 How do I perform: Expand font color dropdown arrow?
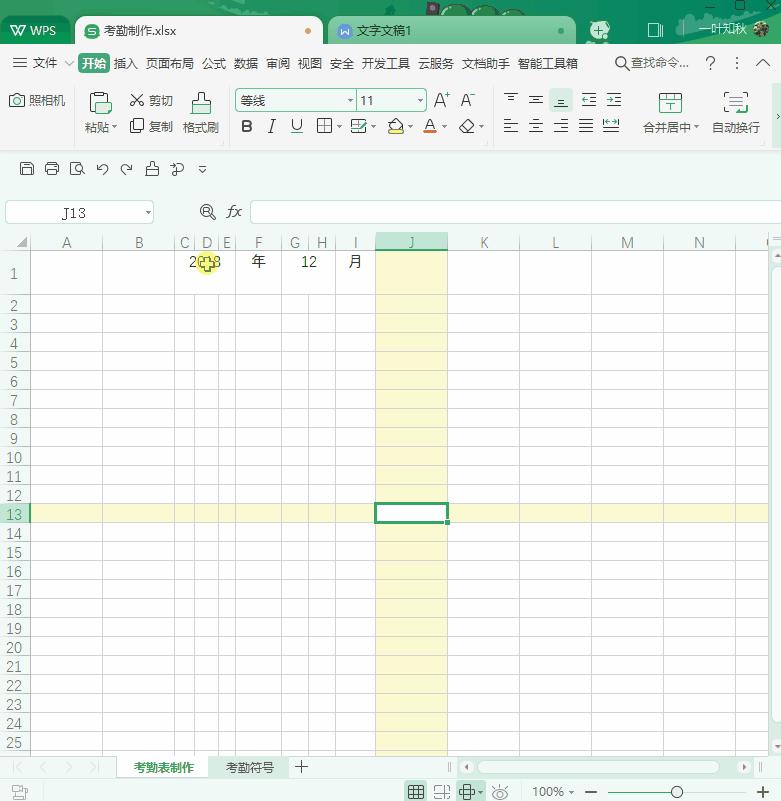[x=444, y=126]
